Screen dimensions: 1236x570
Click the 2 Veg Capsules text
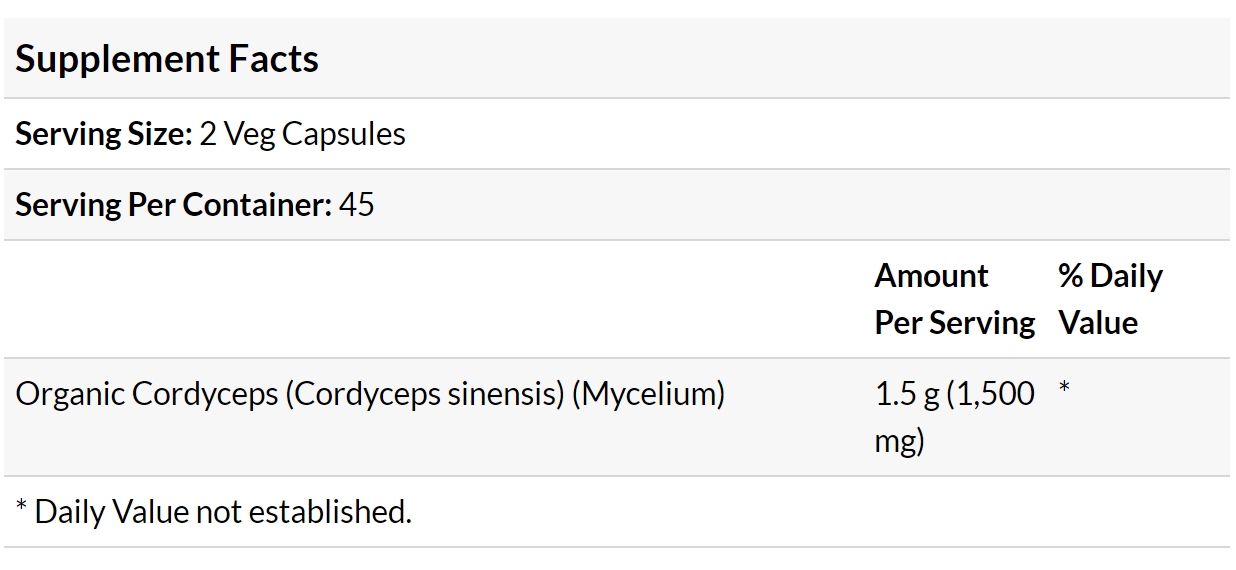click(302, 134)
